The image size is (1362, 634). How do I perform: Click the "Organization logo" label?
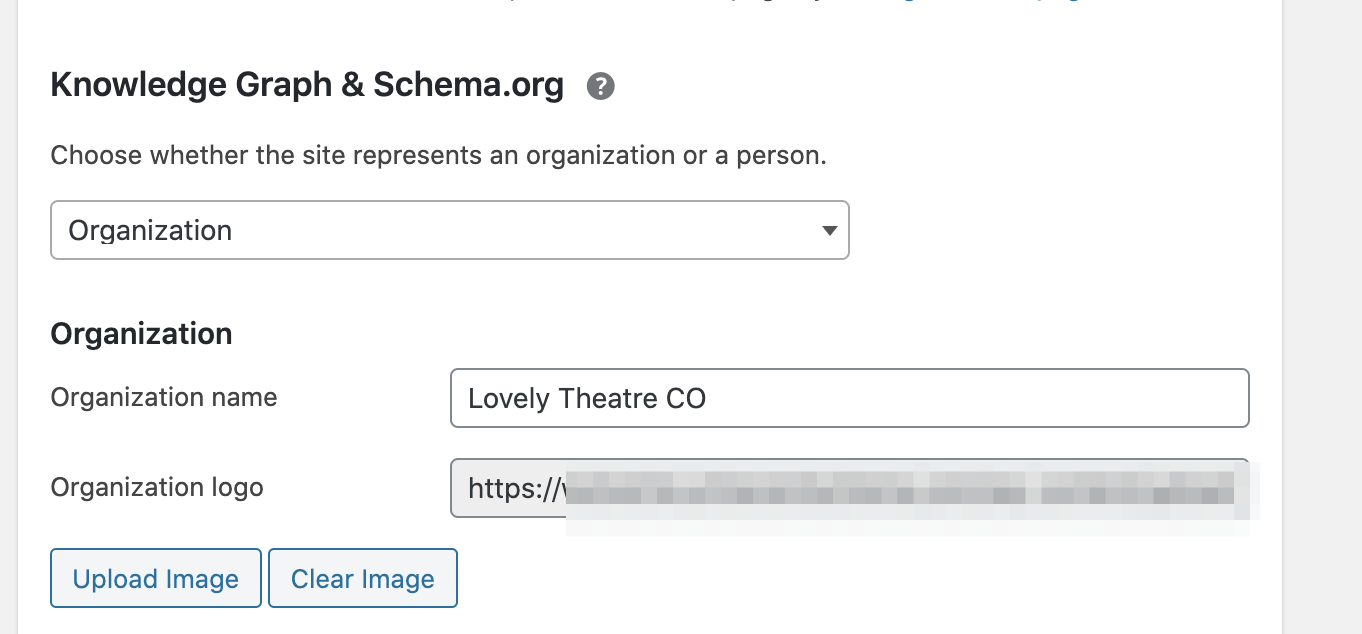pos(157,487)
